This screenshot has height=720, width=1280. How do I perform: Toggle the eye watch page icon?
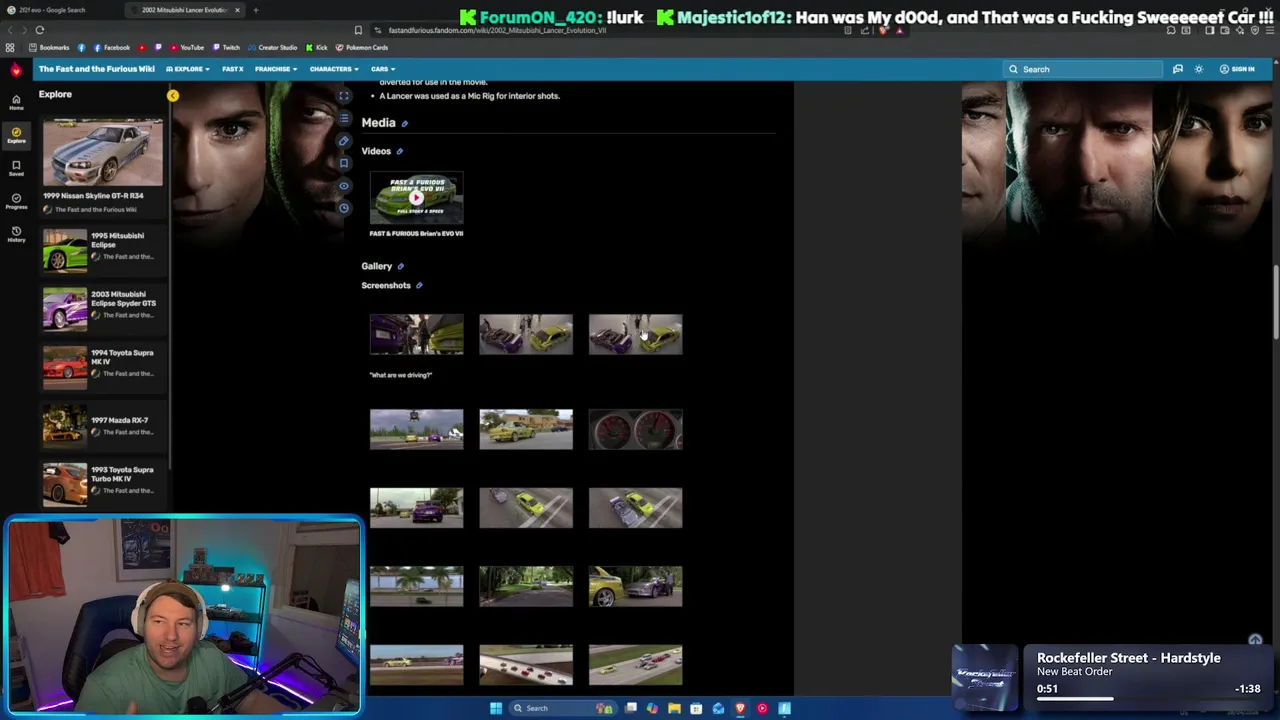343,186
